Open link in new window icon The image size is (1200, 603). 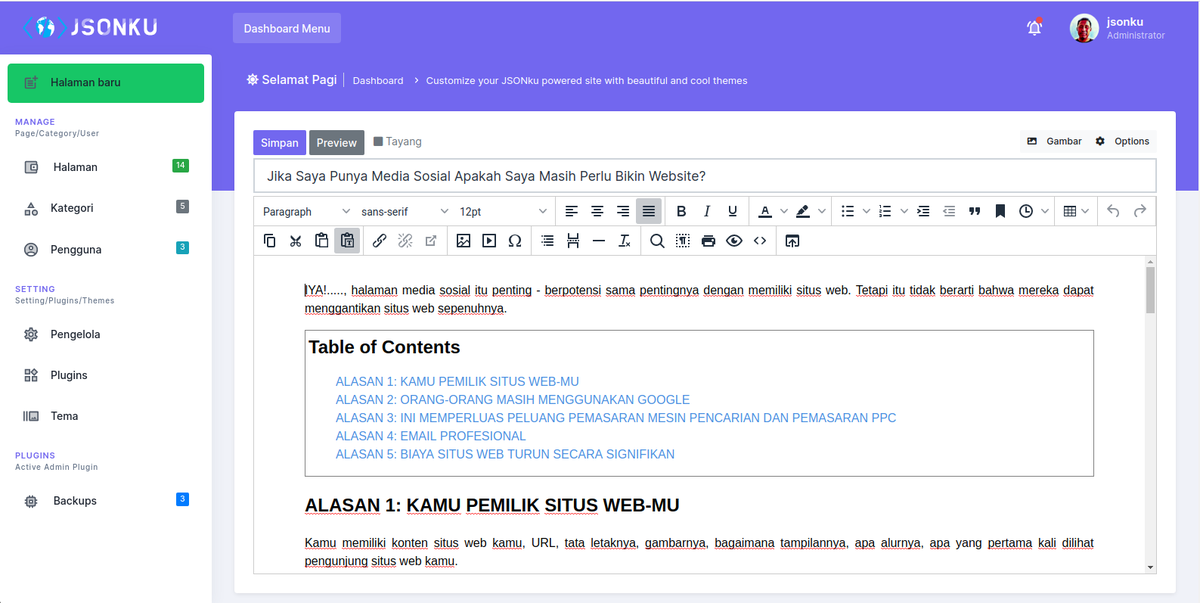(431, 240)
